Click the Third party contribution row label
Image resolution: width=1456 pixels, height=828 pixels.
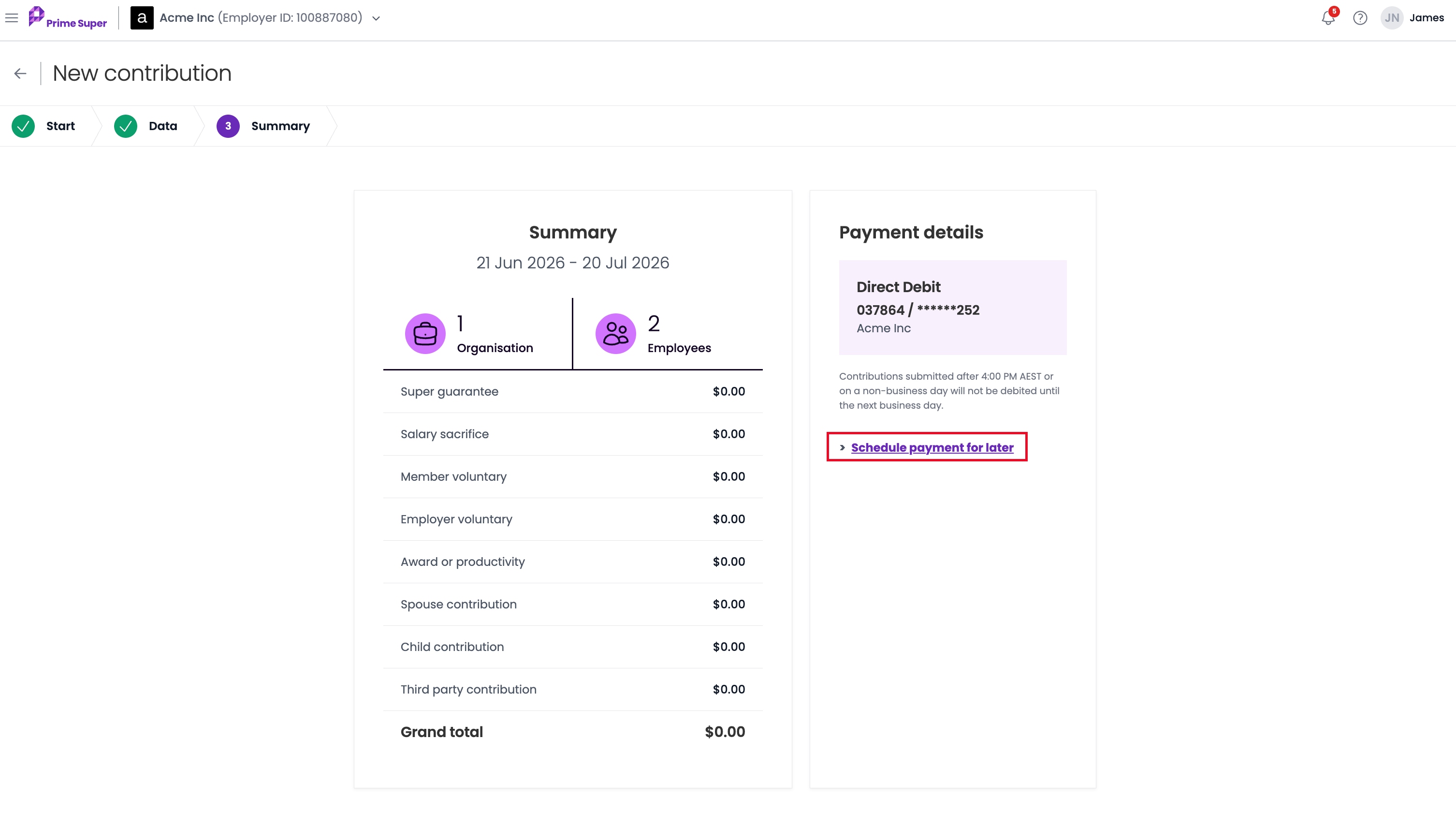point(468,689)
